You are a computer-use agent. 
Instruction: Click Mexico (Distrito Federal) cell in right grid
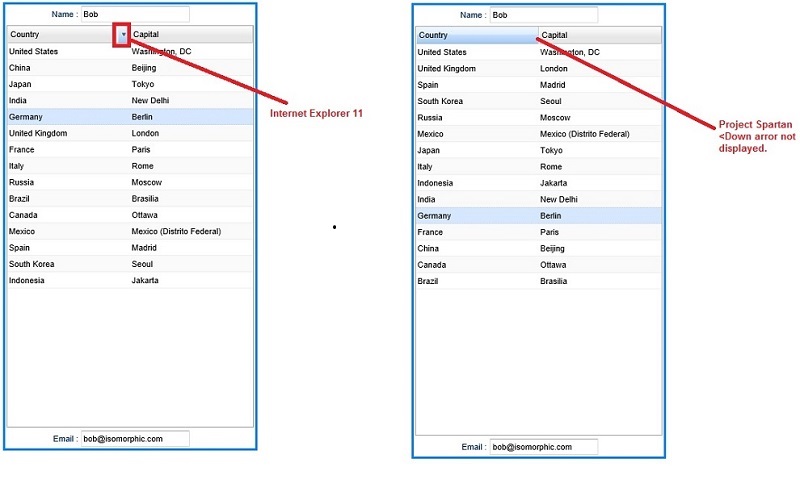click(586, 134)
